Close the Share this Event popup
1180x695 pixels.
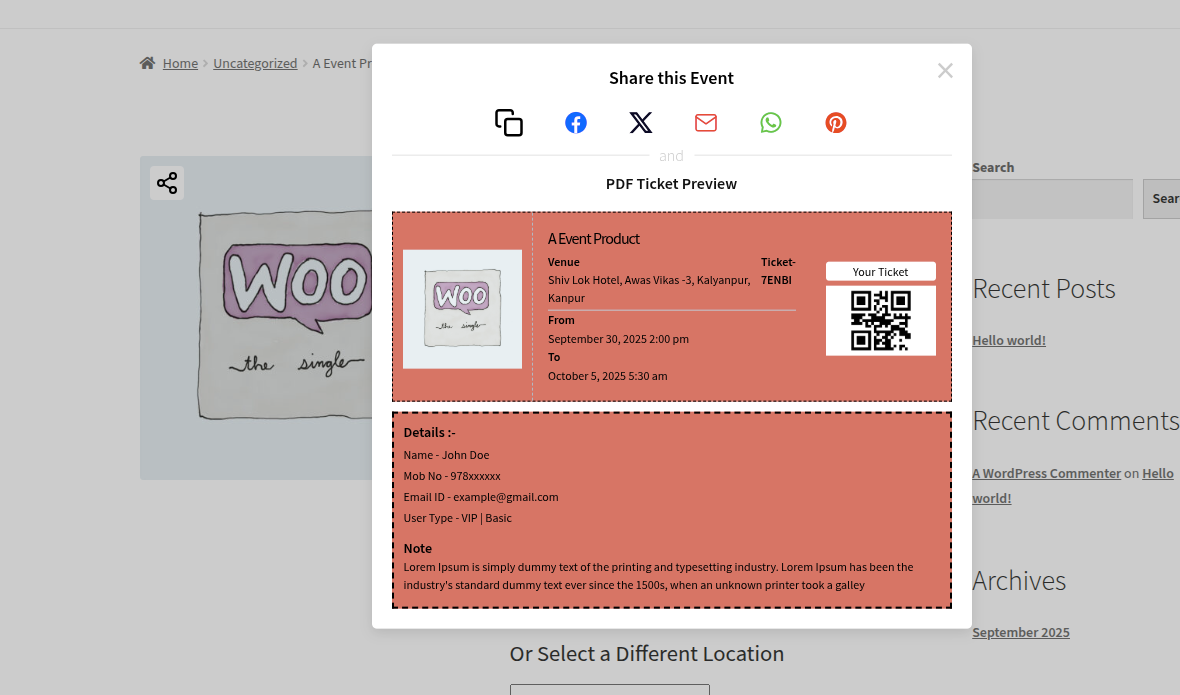(945, 70)
